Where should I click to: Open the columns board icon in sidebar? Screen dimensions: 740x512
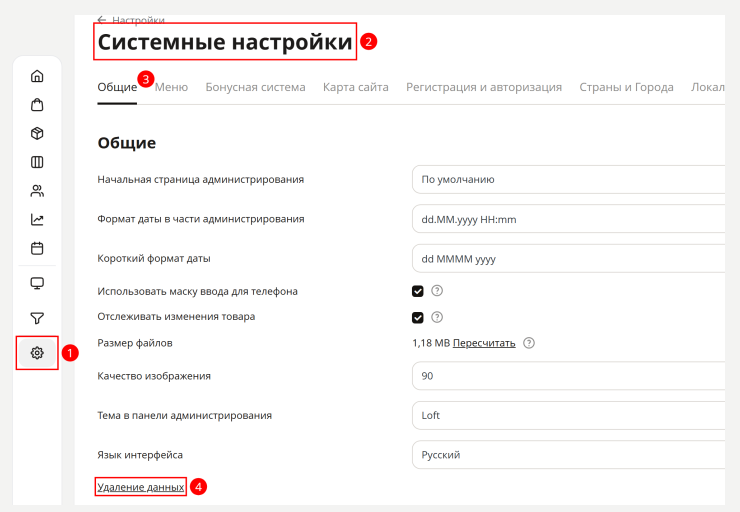pos(37,162)
